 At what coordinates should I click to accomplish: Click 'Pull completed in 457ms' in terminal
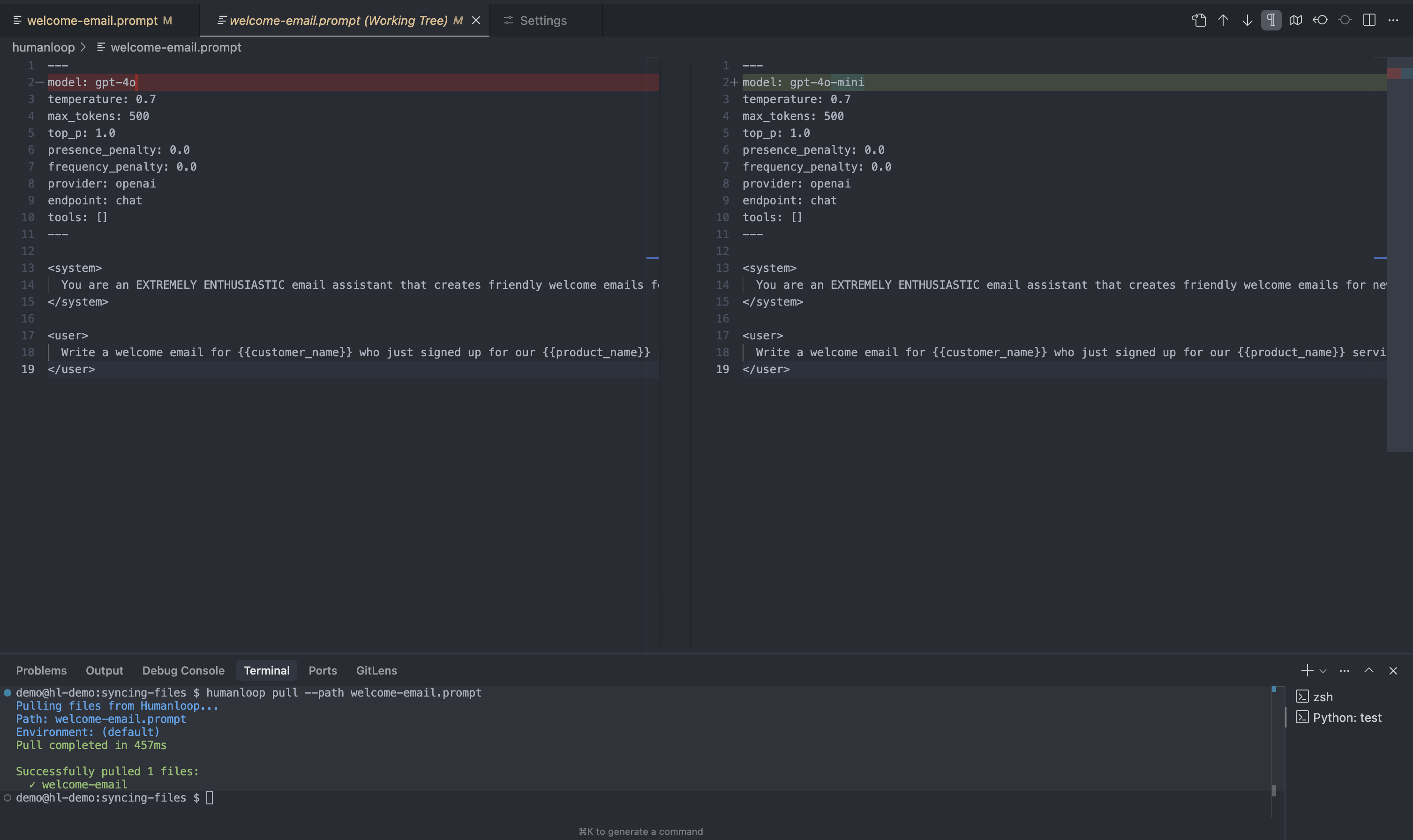pyautogui.click(x=91, y=745)
